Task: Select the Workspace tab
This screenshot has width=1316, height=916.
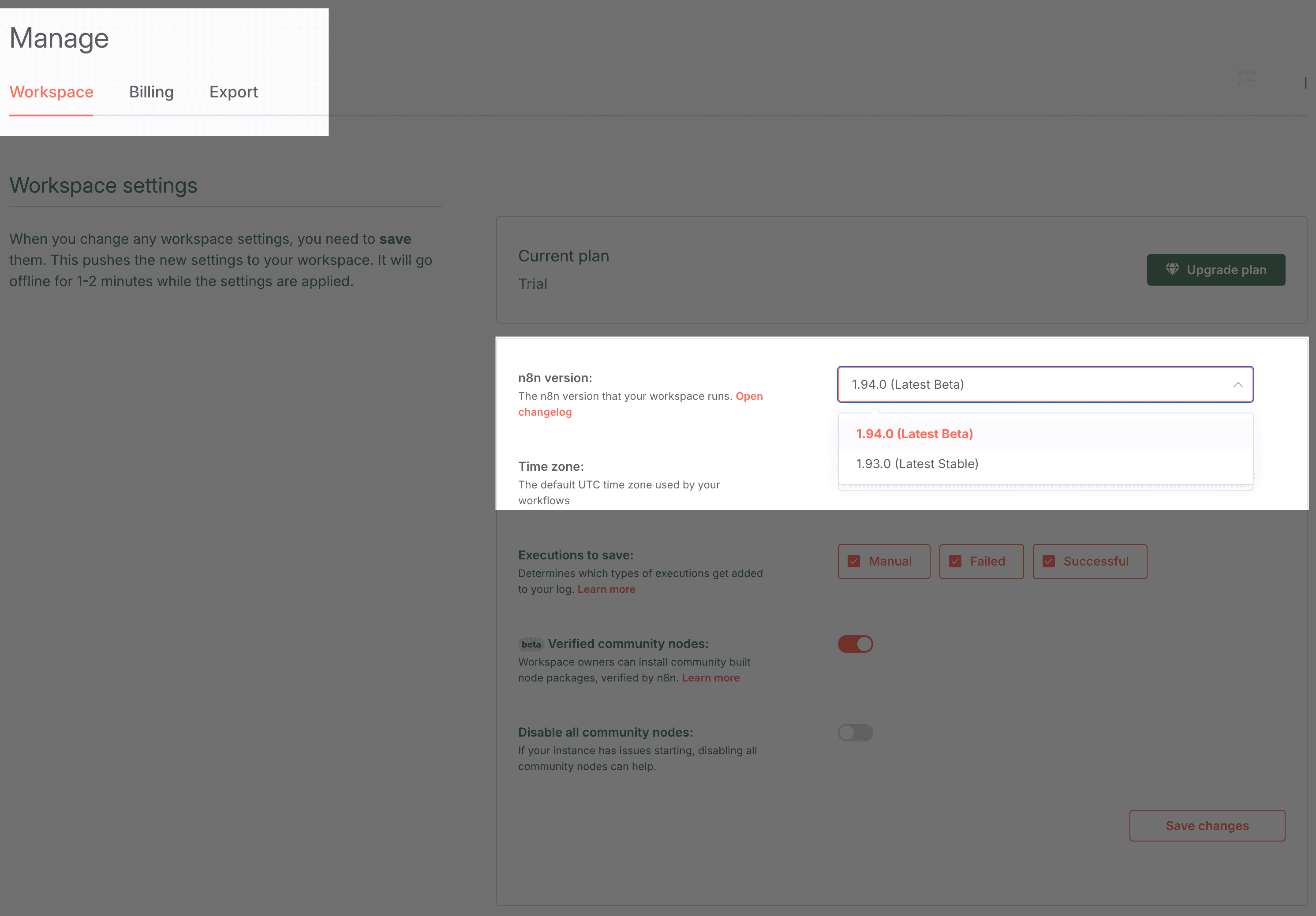Action: coord(52,92)
